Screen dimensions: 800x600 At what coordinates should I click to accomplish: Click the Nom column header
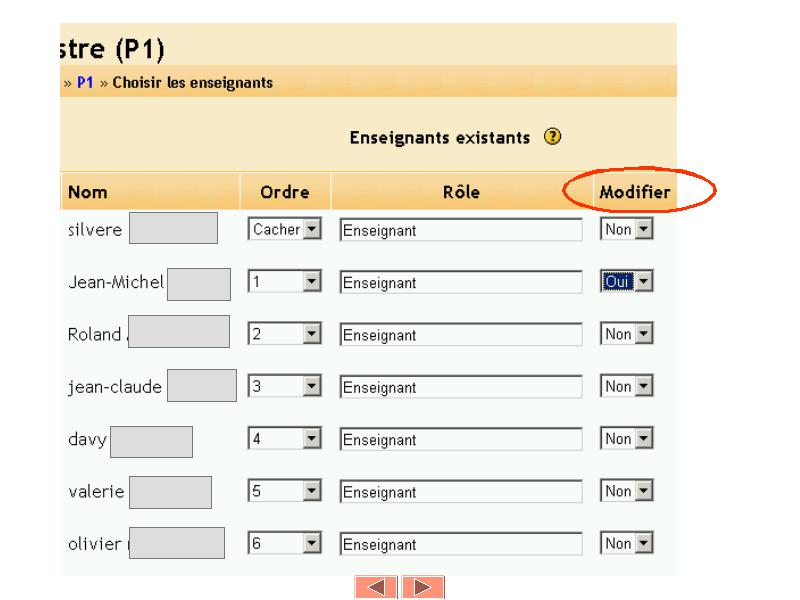pyautogui.click(x=87, y=190)
